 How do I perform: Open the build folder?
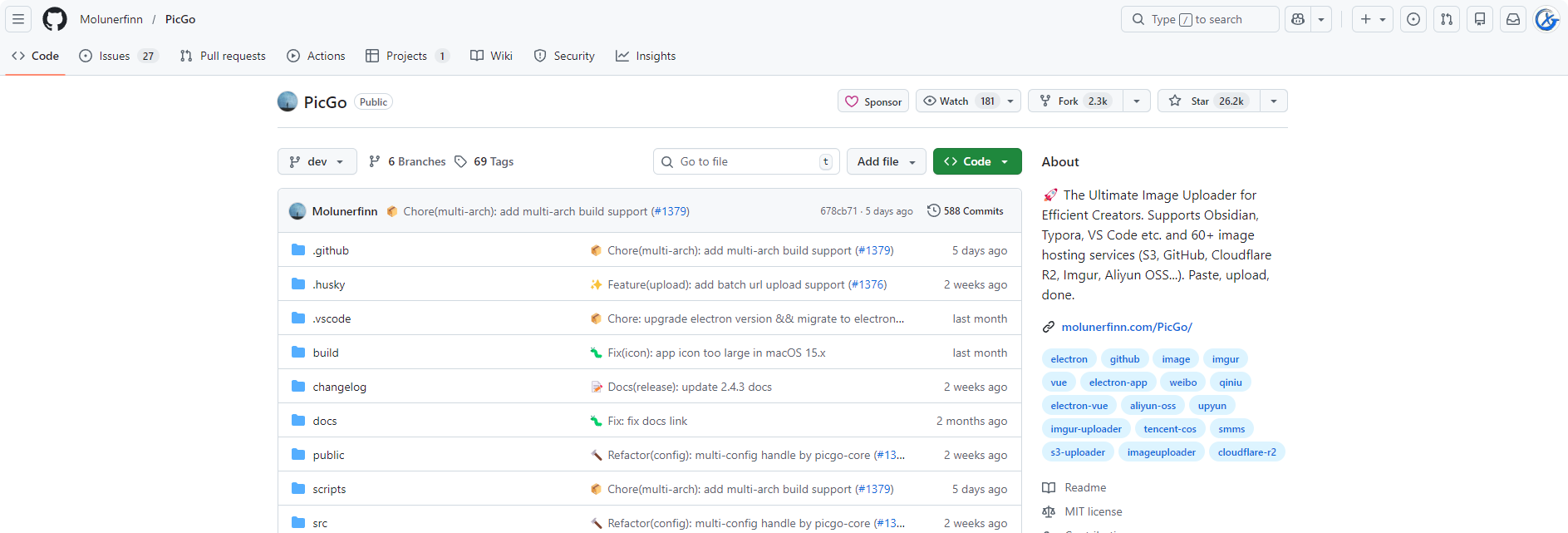[x=326, y=353]
